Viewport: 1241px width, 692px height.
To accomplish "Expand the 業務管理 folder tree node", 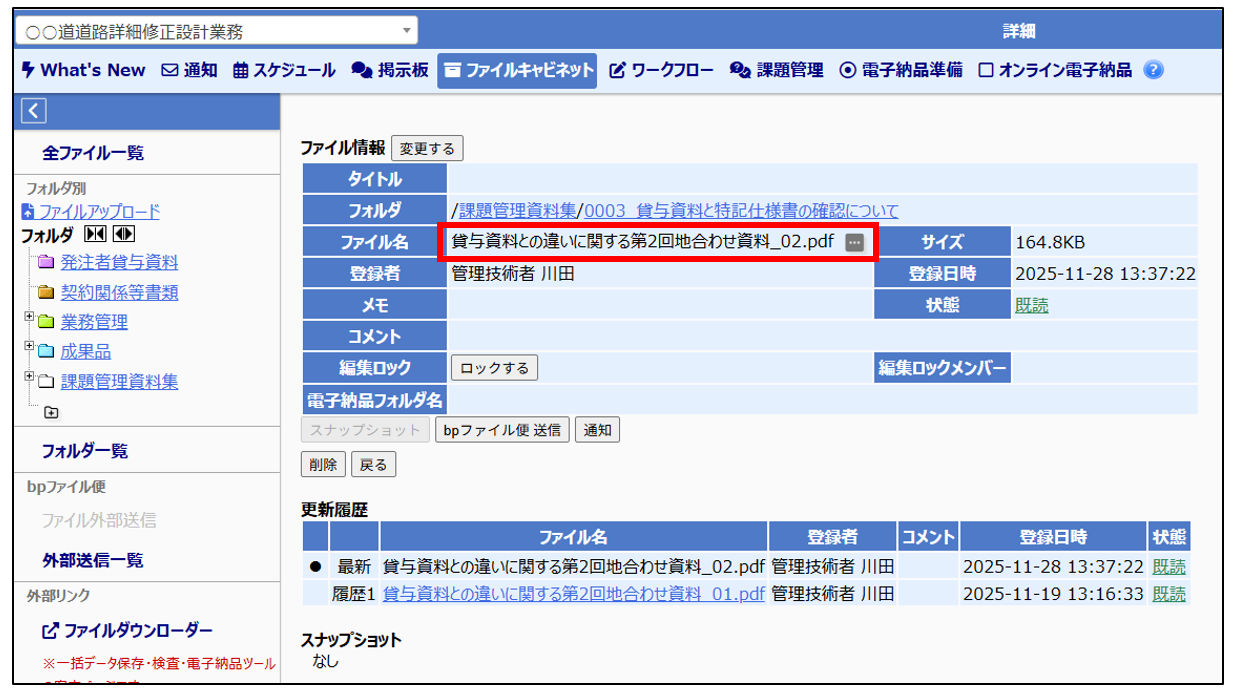I will pyautogui.click(x=29, y=318).
